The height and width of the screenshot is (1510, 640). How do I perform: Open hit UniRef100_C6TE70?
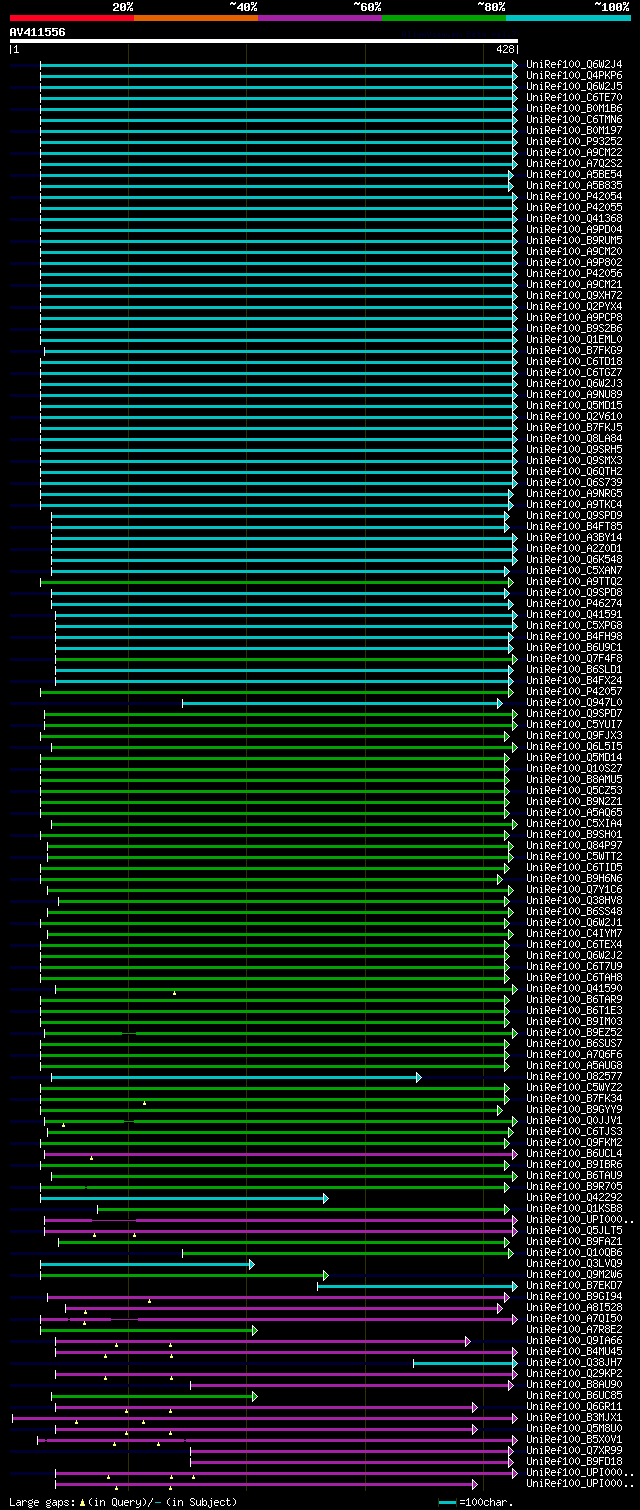pos(574,98)
